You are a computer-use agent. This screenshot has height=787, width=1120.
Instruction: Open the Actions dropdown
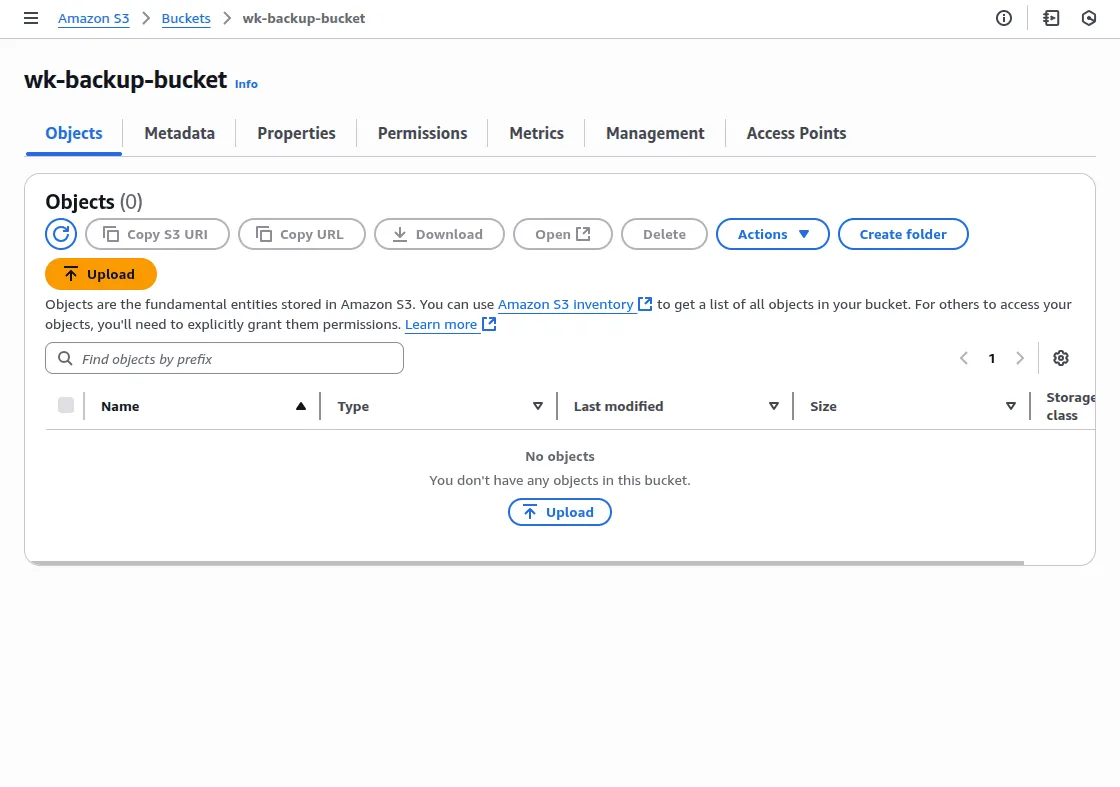(772, 233)
